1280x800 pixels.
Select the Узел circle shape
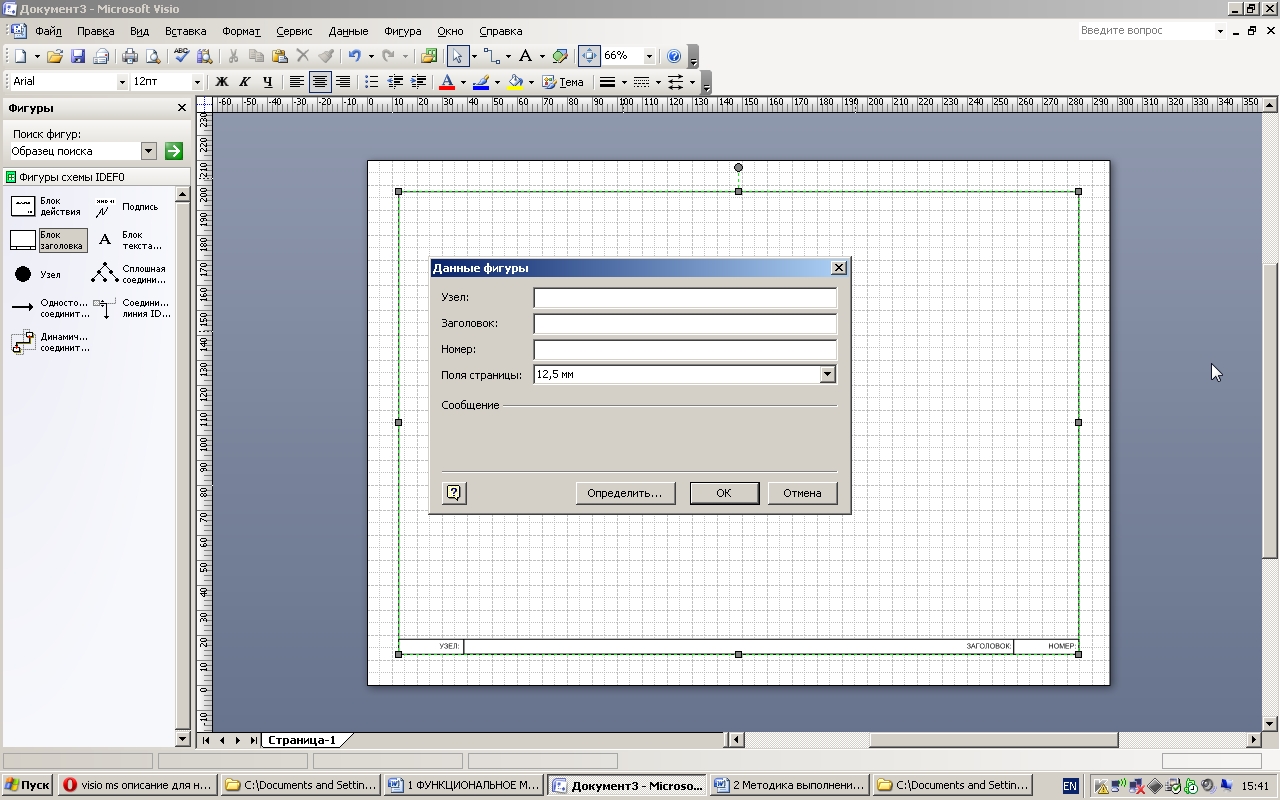(37, 274)
